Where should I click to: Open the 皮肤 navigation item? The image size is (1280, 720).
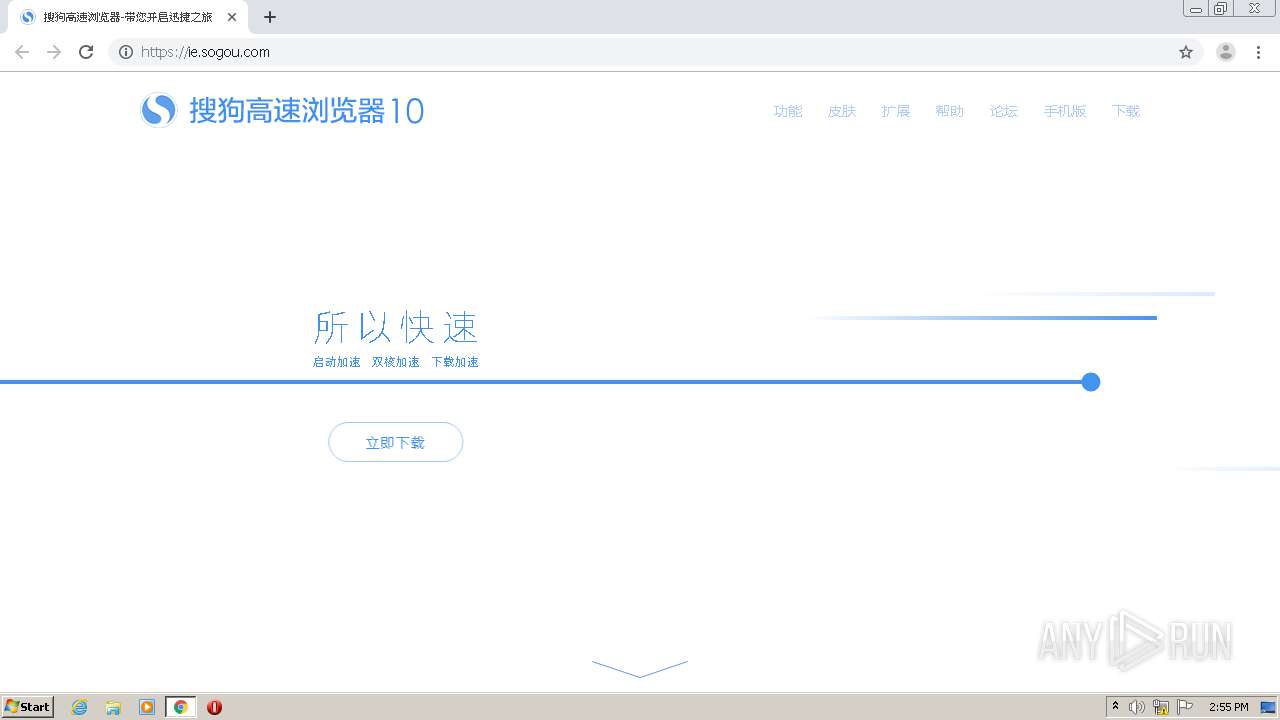pos(842,111)
